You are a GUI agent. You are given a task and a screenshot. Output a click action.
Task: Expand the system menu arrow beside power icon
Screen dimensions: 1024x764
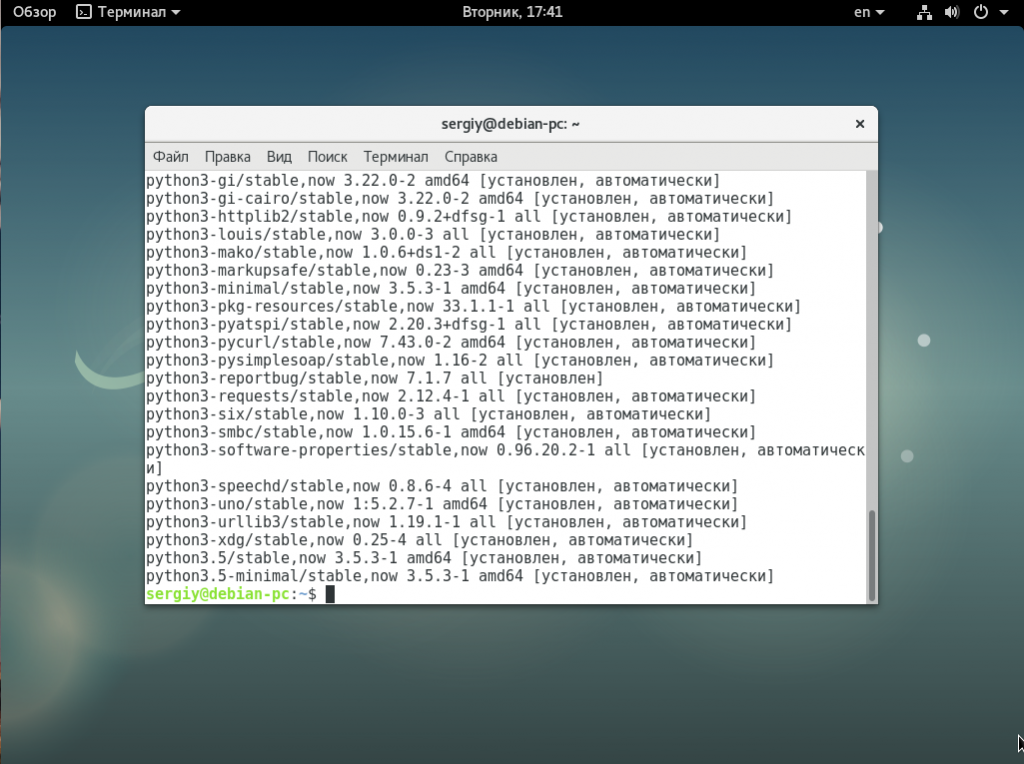click(x=1003, y=13)
